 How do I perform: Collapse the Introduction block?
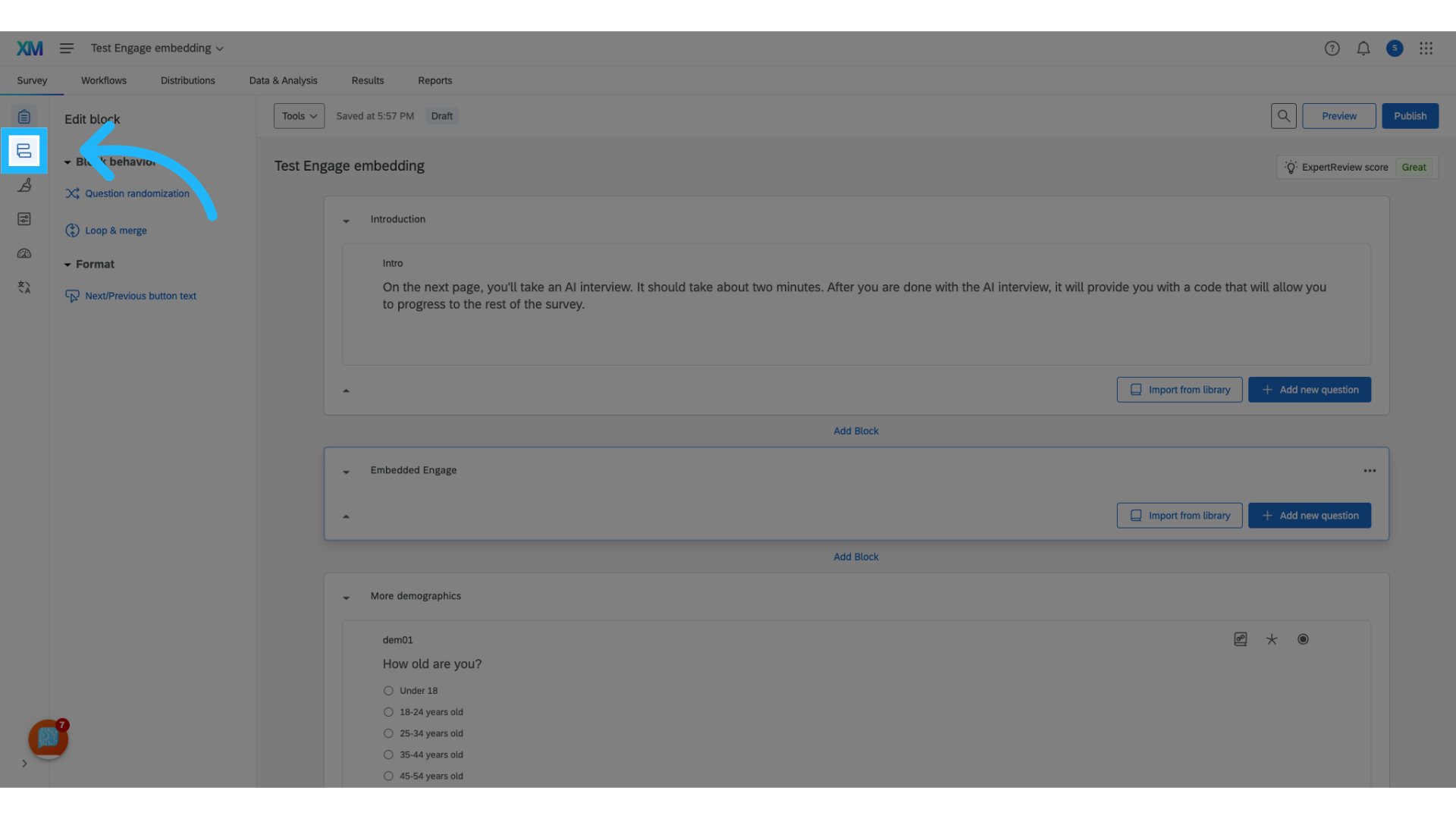(x=346, y=221)
